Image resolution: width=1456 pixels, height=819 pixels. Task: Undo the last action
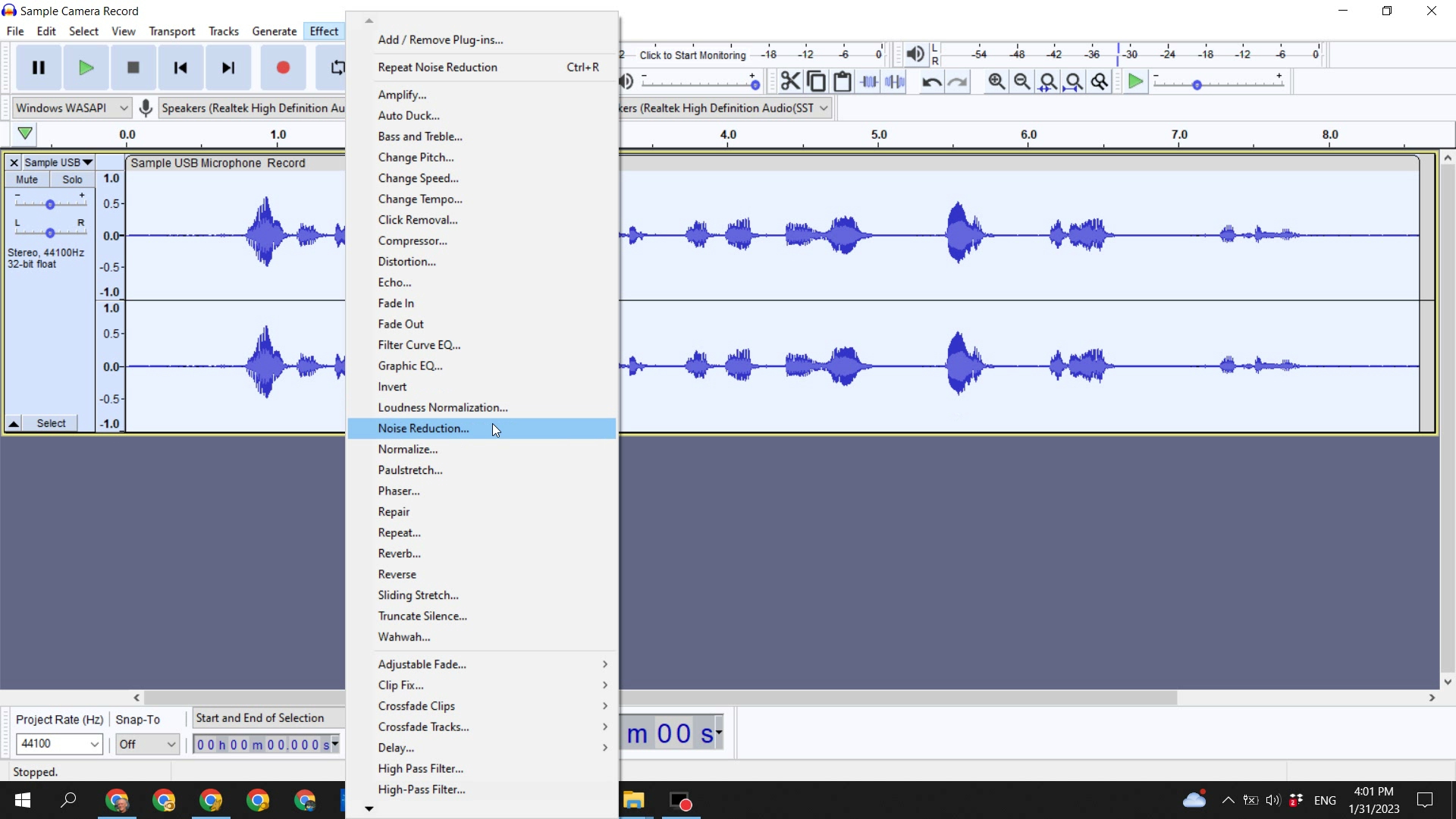coord(931,81)
